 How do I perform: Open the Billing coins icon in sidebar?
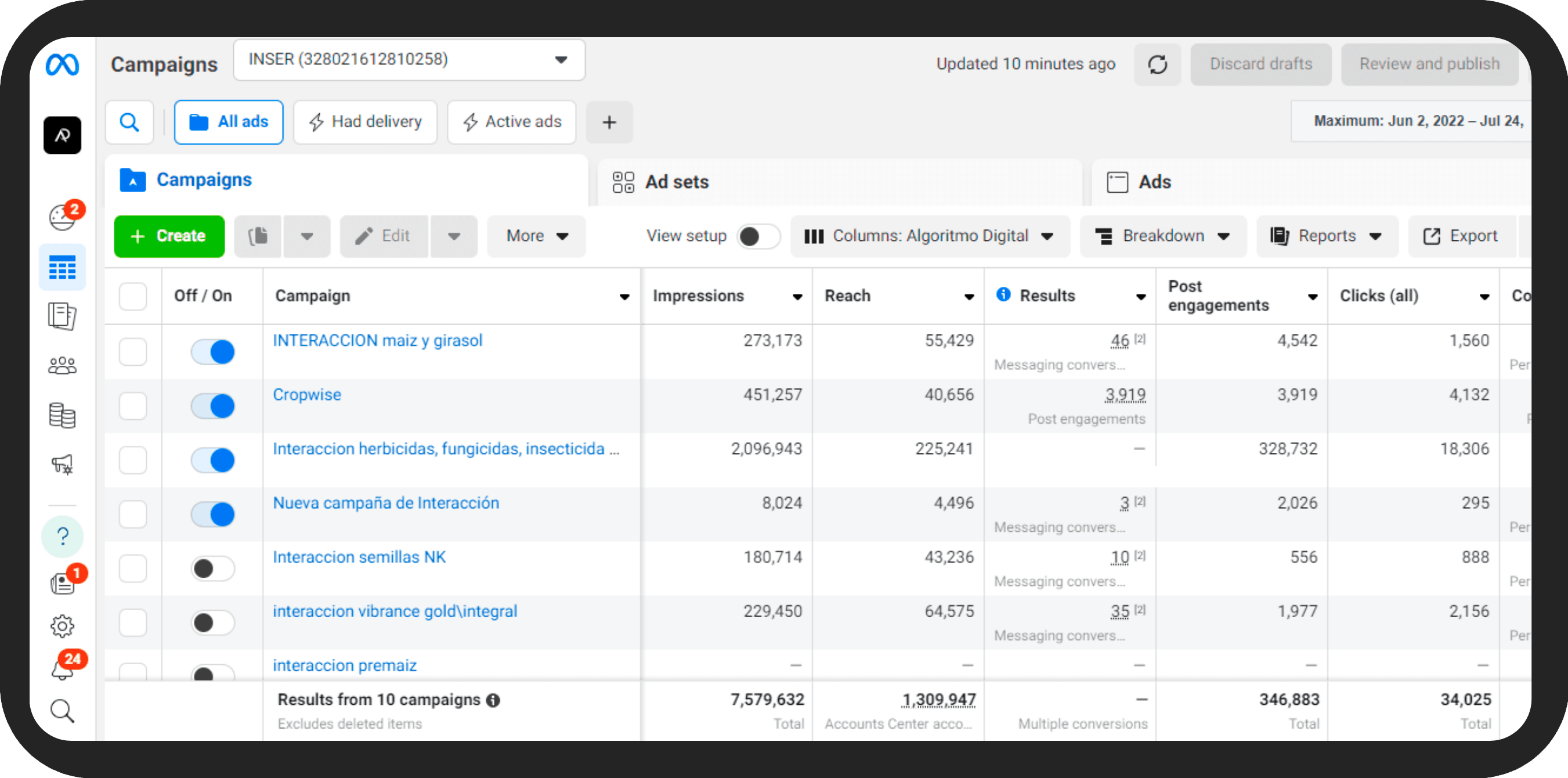click(x=62, y=416)
